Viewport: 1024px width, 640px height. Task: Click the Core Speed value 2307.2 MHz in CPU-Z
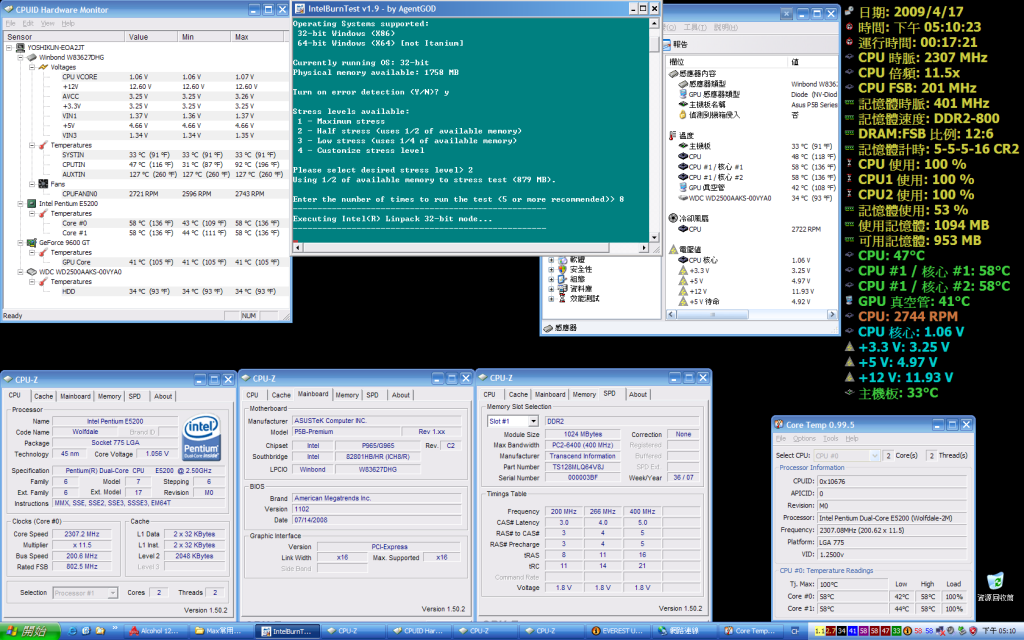pyautogui.click(x=82, y=534)
